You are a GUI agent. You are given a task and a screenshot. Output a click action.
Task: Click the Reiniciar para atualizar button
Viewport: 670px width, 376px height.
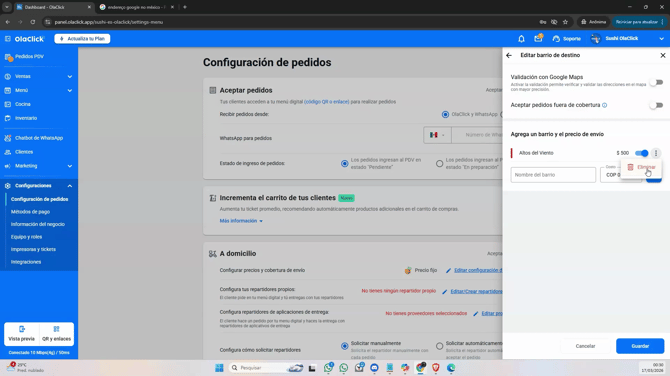point(639,22)
